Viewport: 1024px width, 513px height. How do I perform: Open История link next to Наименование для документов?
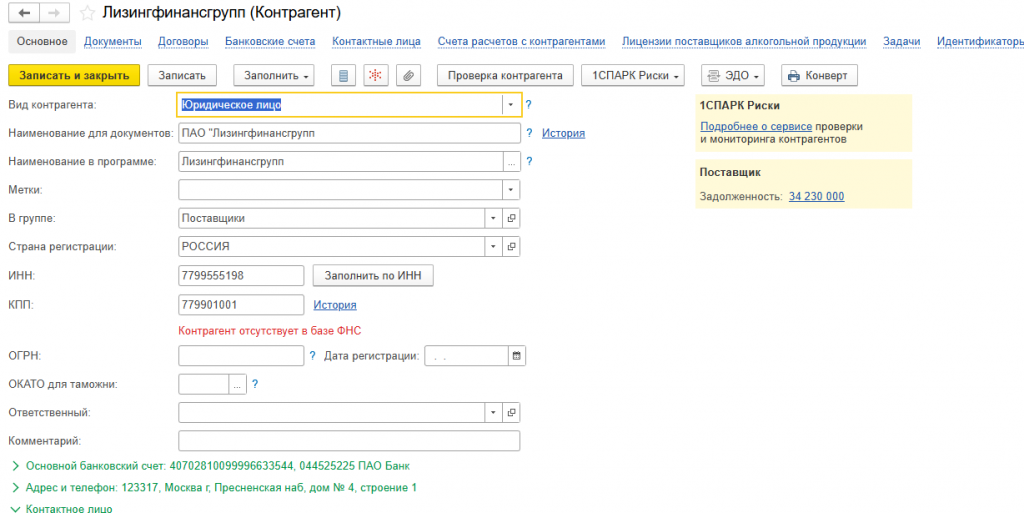point(564,133)
